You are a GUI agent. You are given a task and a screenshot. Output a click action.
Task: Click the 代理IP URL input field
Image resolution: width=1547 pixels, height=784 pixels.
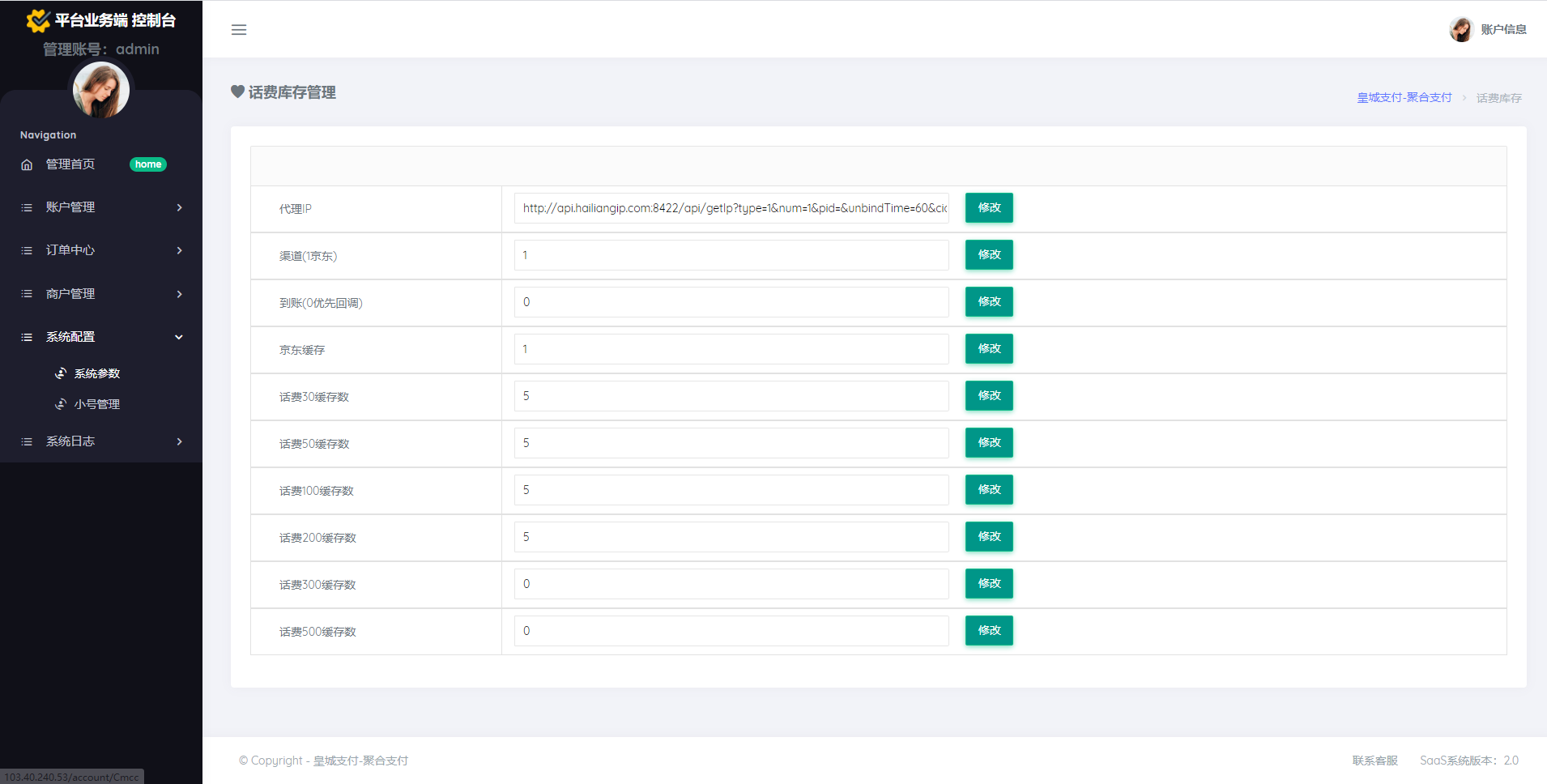tap(731, 208)
